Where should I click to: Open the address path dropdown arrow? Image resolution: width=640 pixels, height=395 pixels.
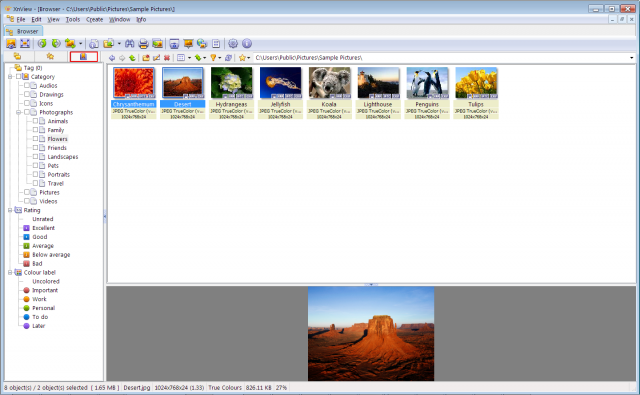point(632,58)
